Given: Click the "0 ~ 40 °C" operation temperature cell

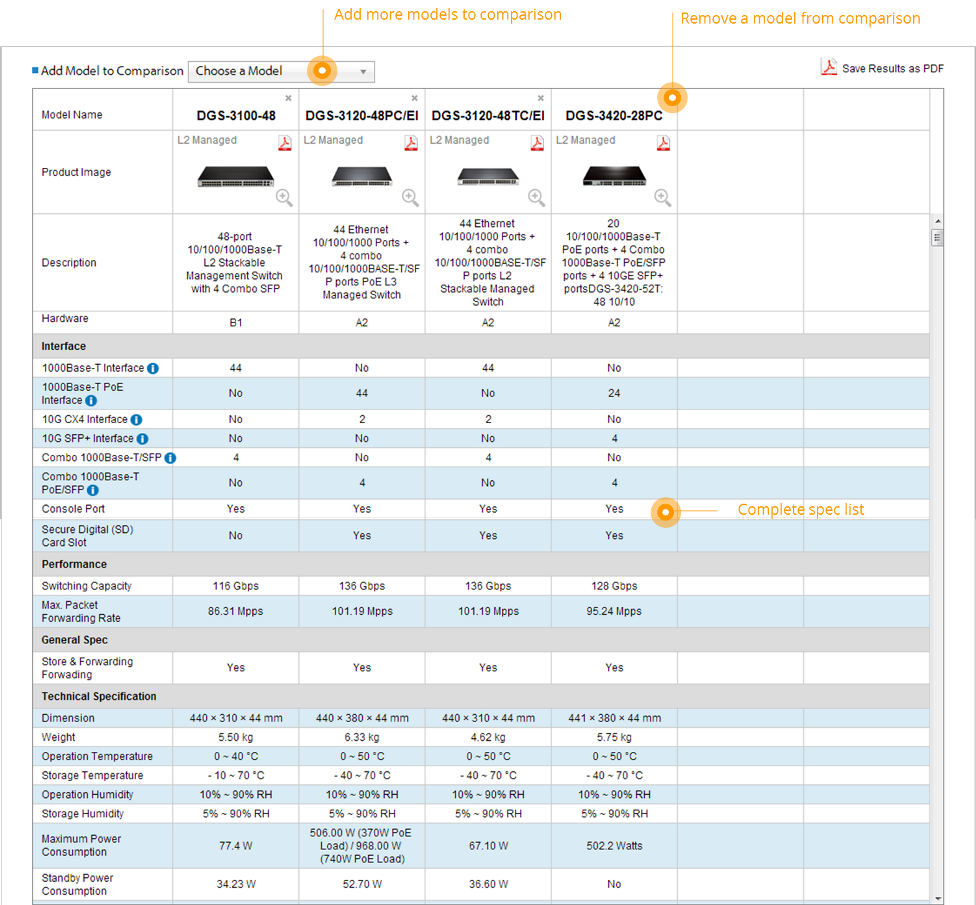Looking at the screenshot, I should pos(236,757).
